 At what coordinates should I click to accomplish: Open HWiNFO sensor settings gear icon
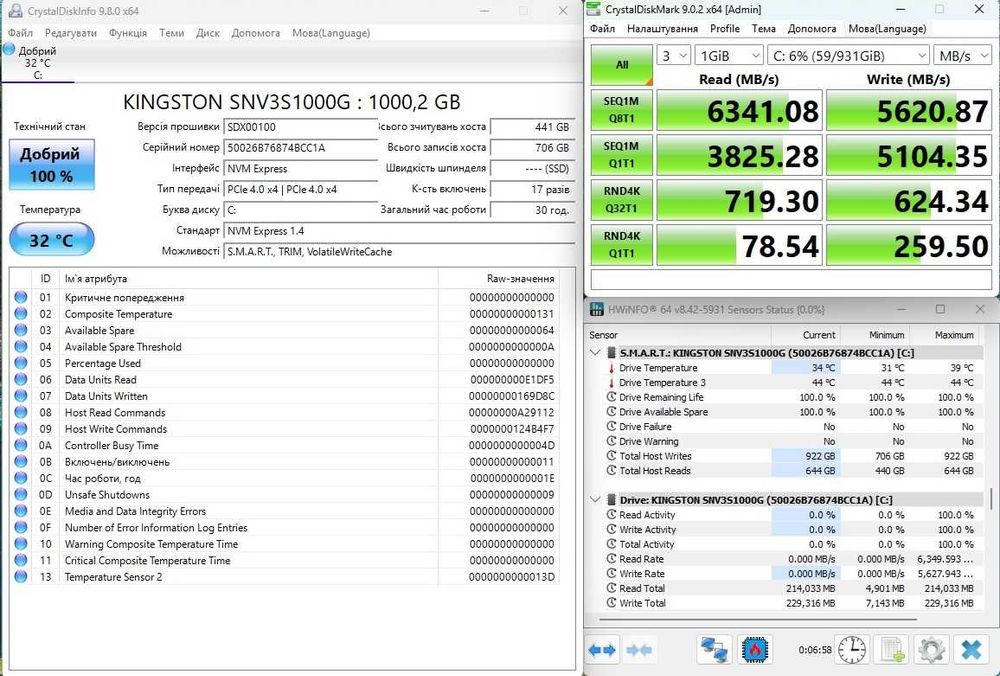pos(930,650)
